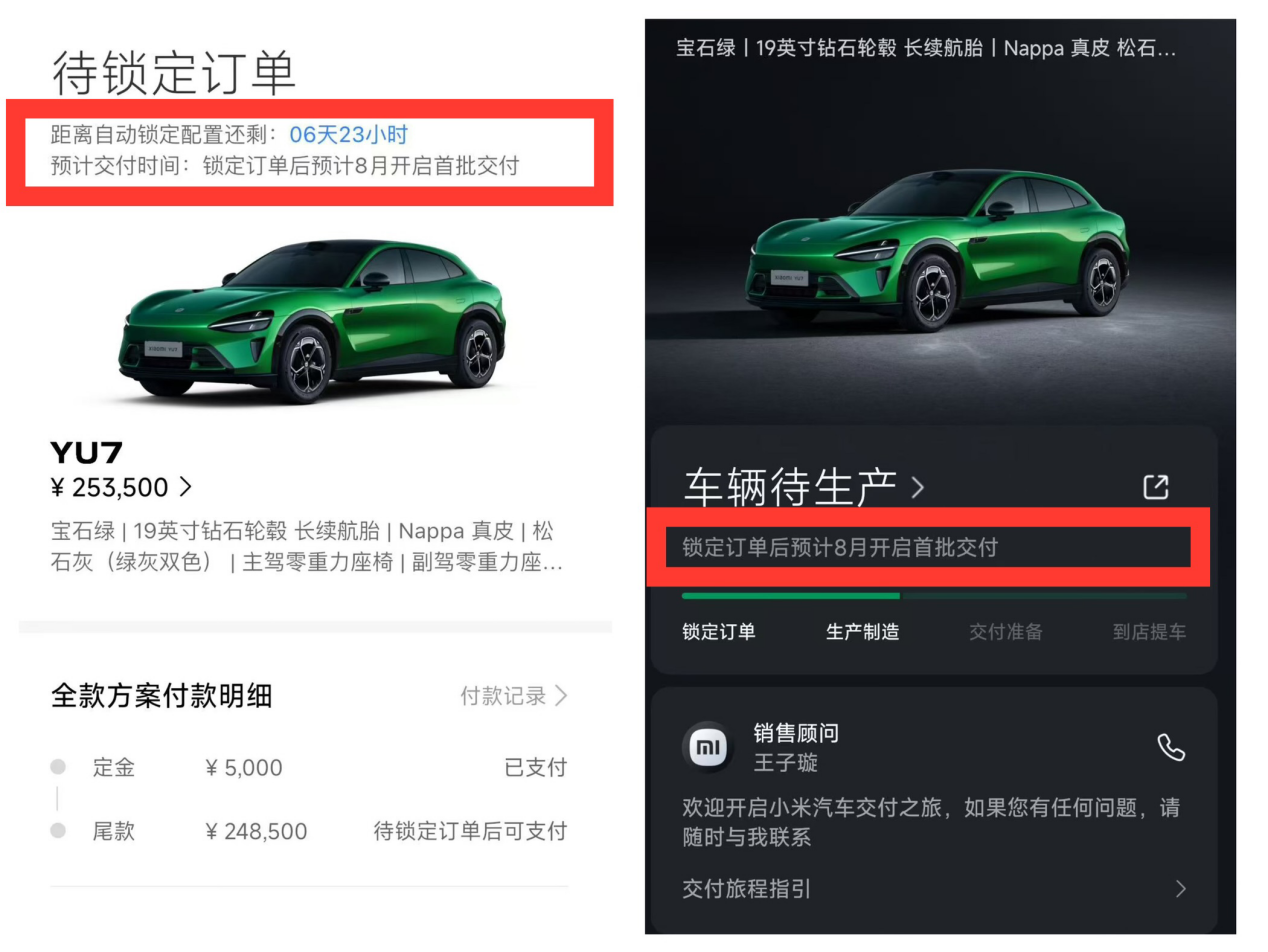The image size is (1268, 952).
Task: Tap the share icon beside 车辆待生产
Action: click(1156, 487)
